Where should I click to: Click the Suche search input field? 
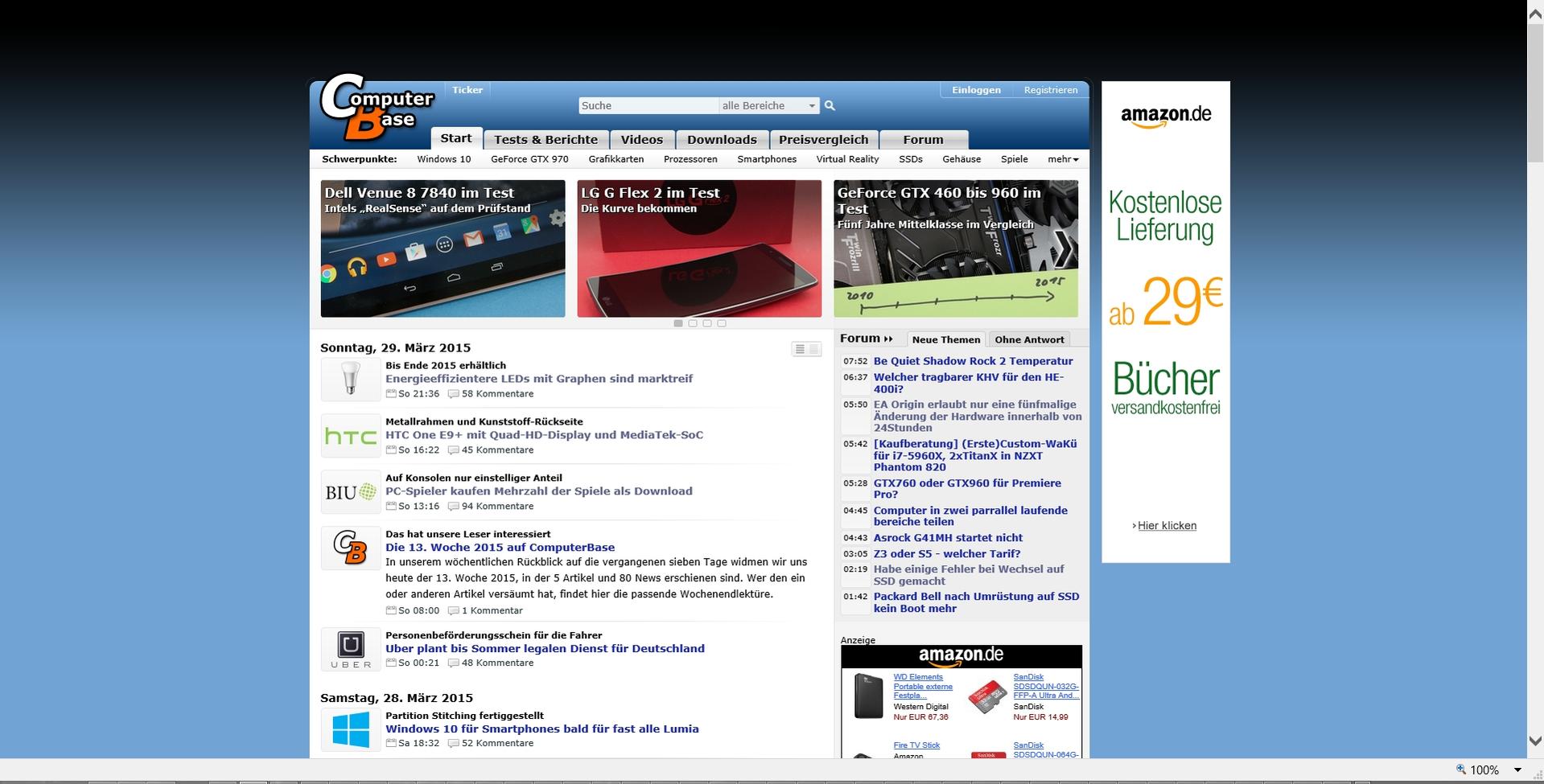tap(648, 105)
